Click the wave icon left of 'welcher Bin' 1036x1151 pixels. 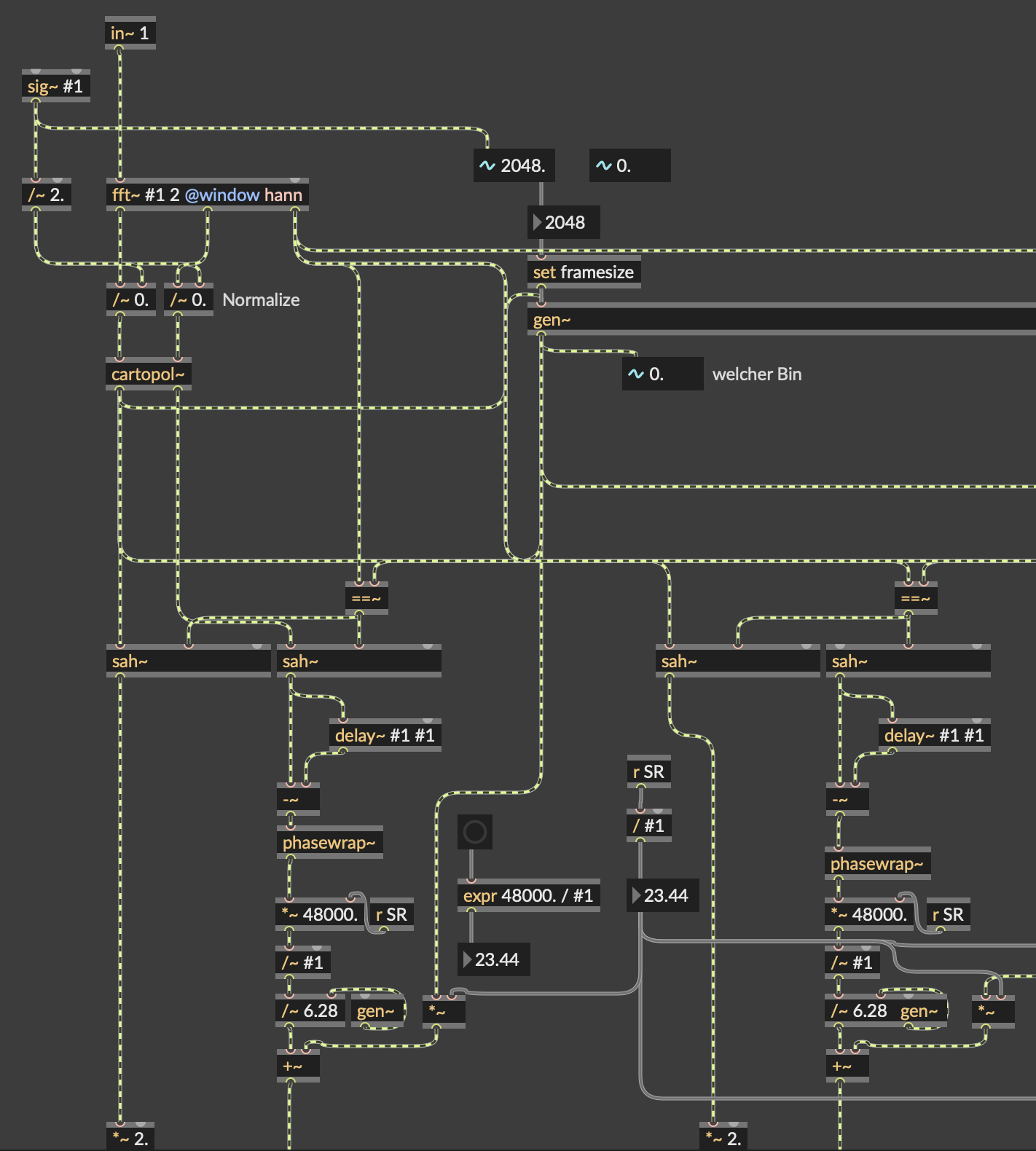coord(635,374)
